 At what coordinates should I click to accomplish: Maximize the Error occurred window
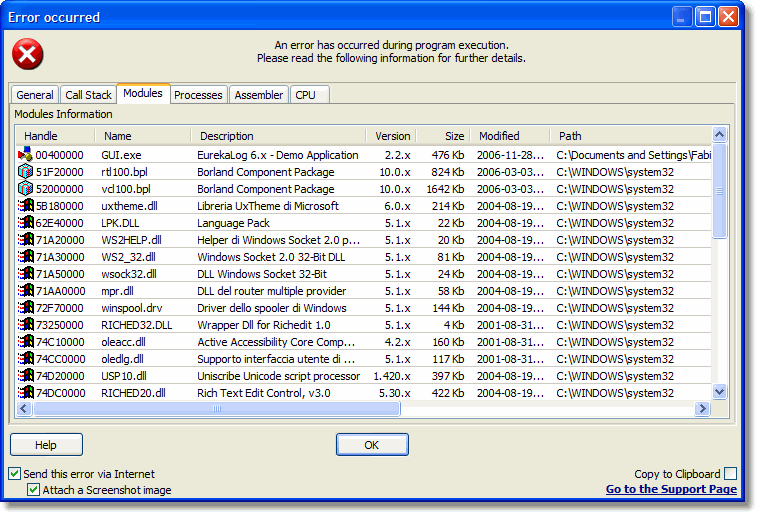(705, 17)
